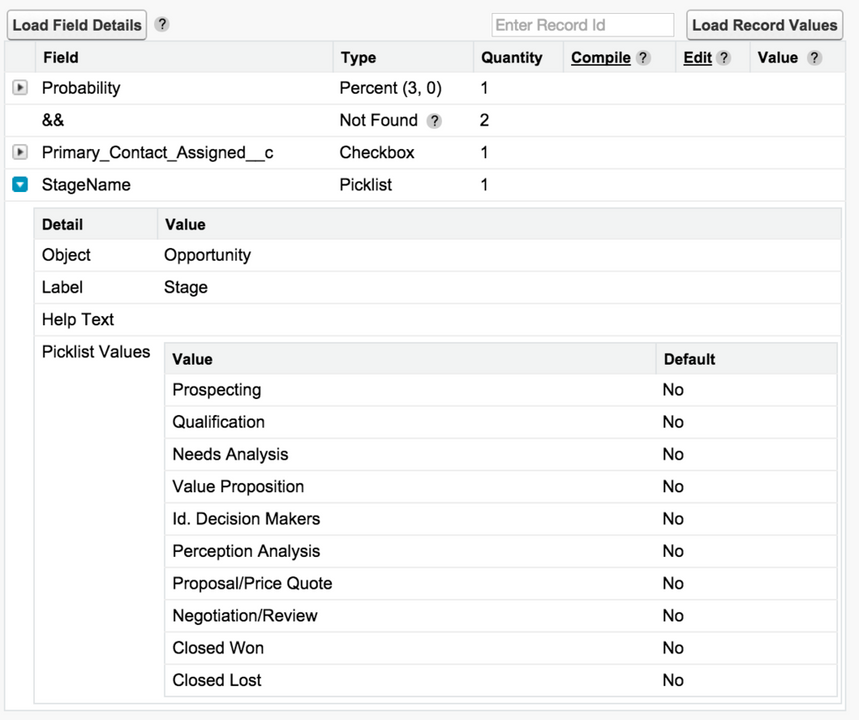859x720 pixels.
Task: Expand the Probability field row
Action: [x=20, y=88]
